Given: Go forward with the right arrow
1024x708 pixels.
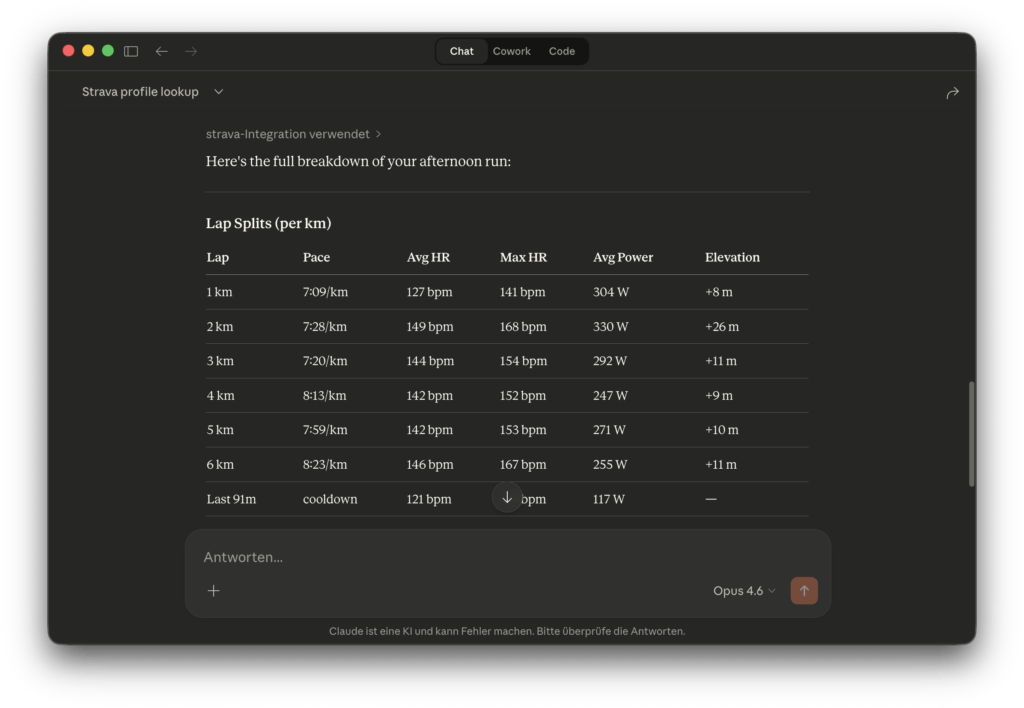Looking at the screenshot, I should [191, 51].
